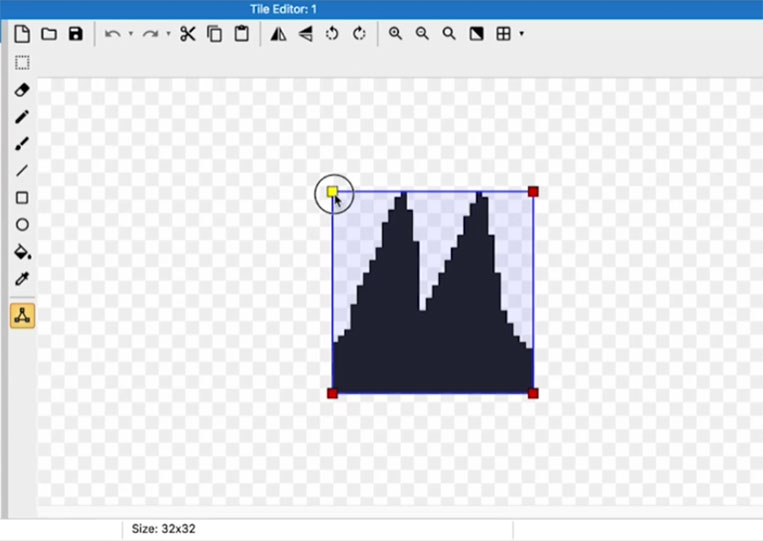The height and width of the screenshot is (541, 763).
Task: Copy the selection
Action: click(215, 34)
